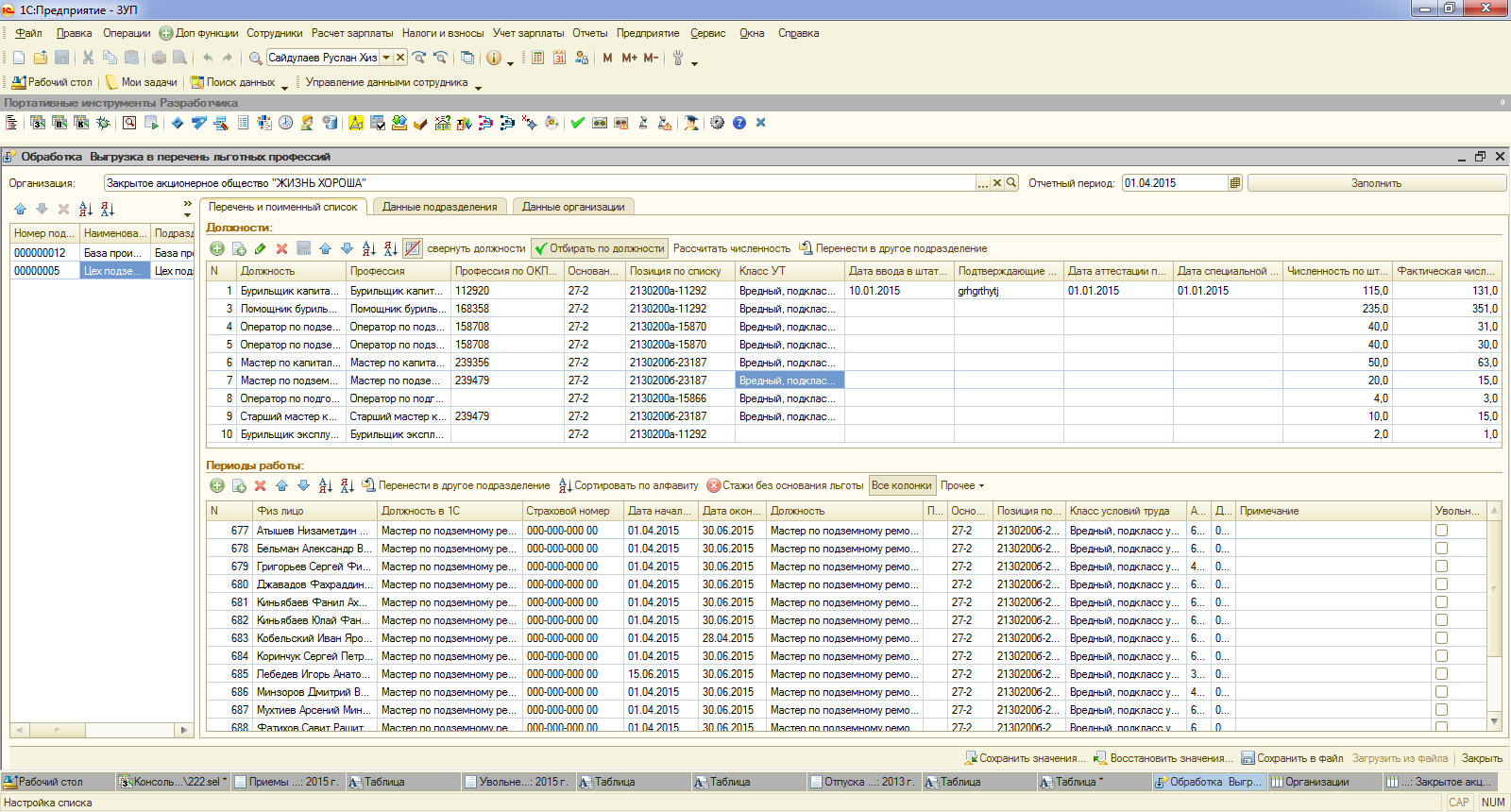The width and height of the screenshot is (1511, 812).
Task: Click green add icon in Должности toolbar
Action: click(217, 248)
